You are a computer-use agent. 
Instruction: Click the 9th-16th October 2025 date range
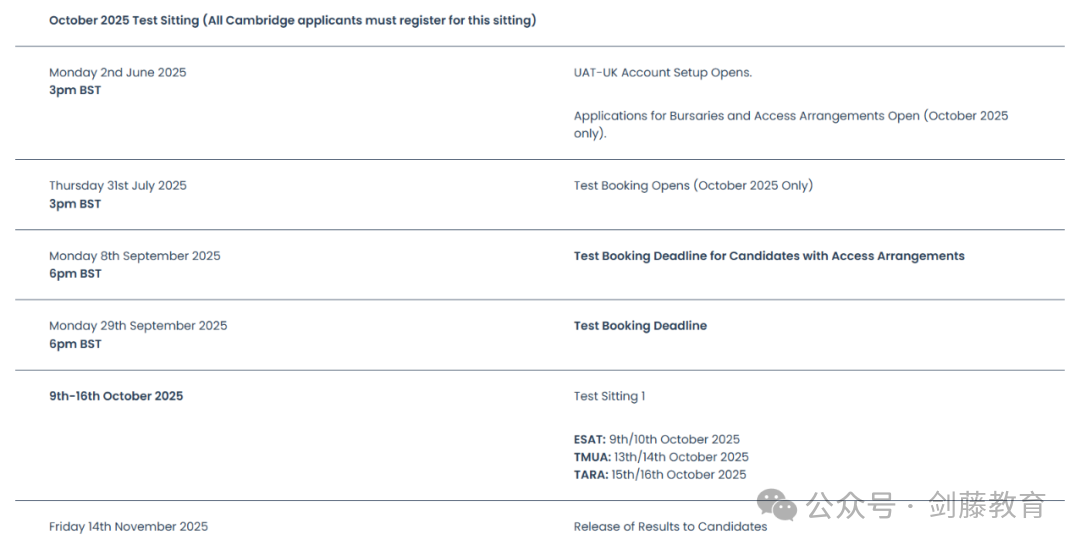pos(116,396)
